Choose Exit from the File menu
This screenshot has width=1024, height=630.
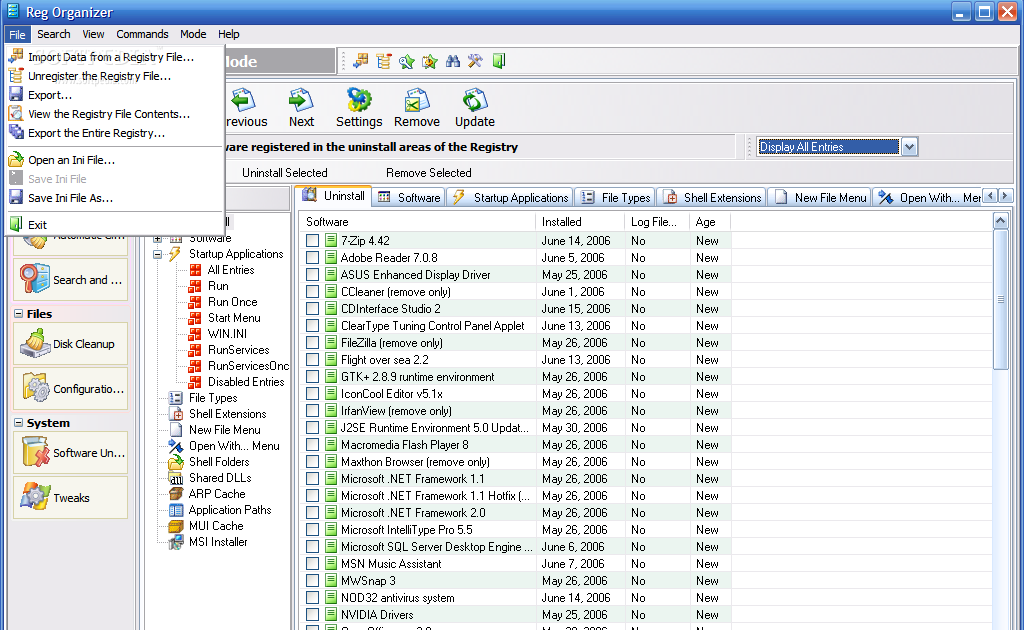click(115, 225)
